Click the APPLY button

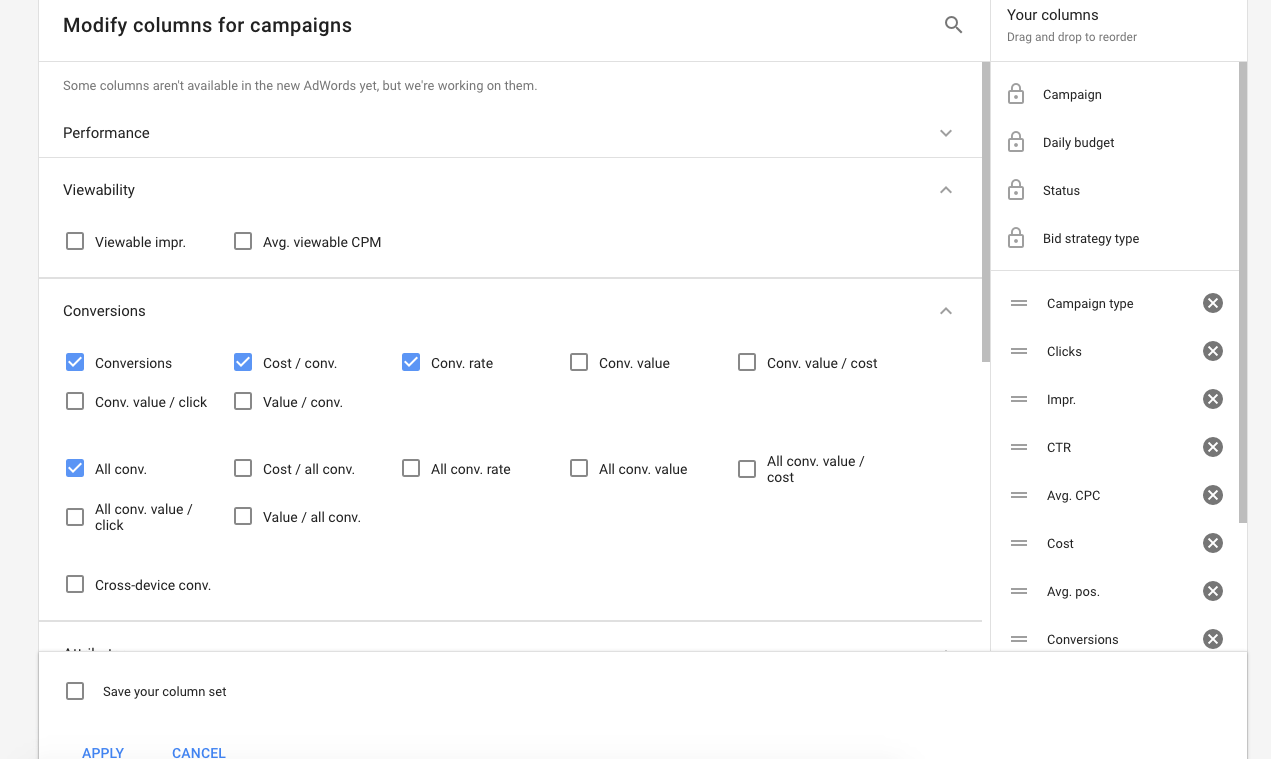pos(103,753)
